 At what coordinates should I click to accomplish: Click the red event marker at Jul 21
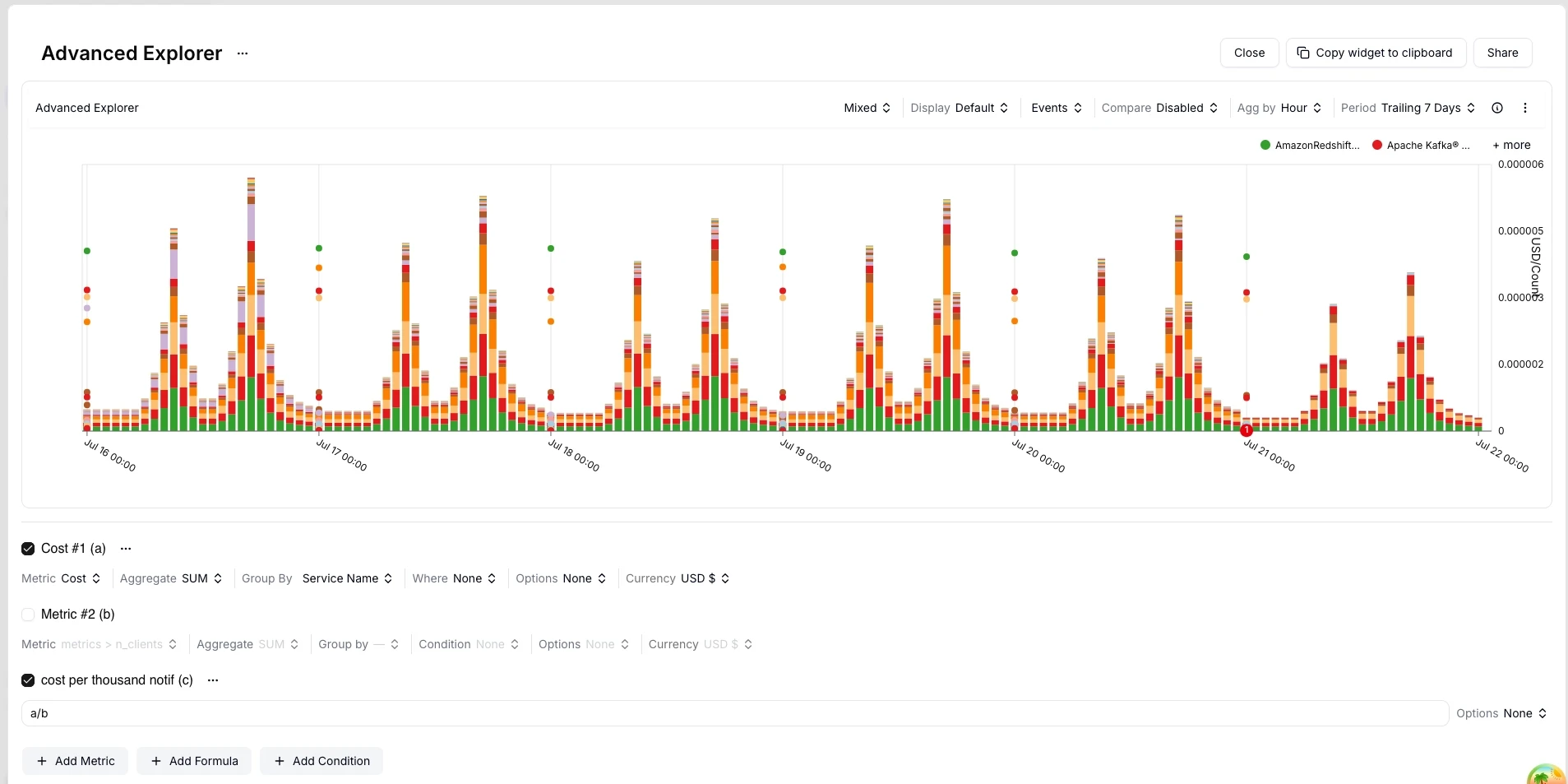coord(1247,430)
